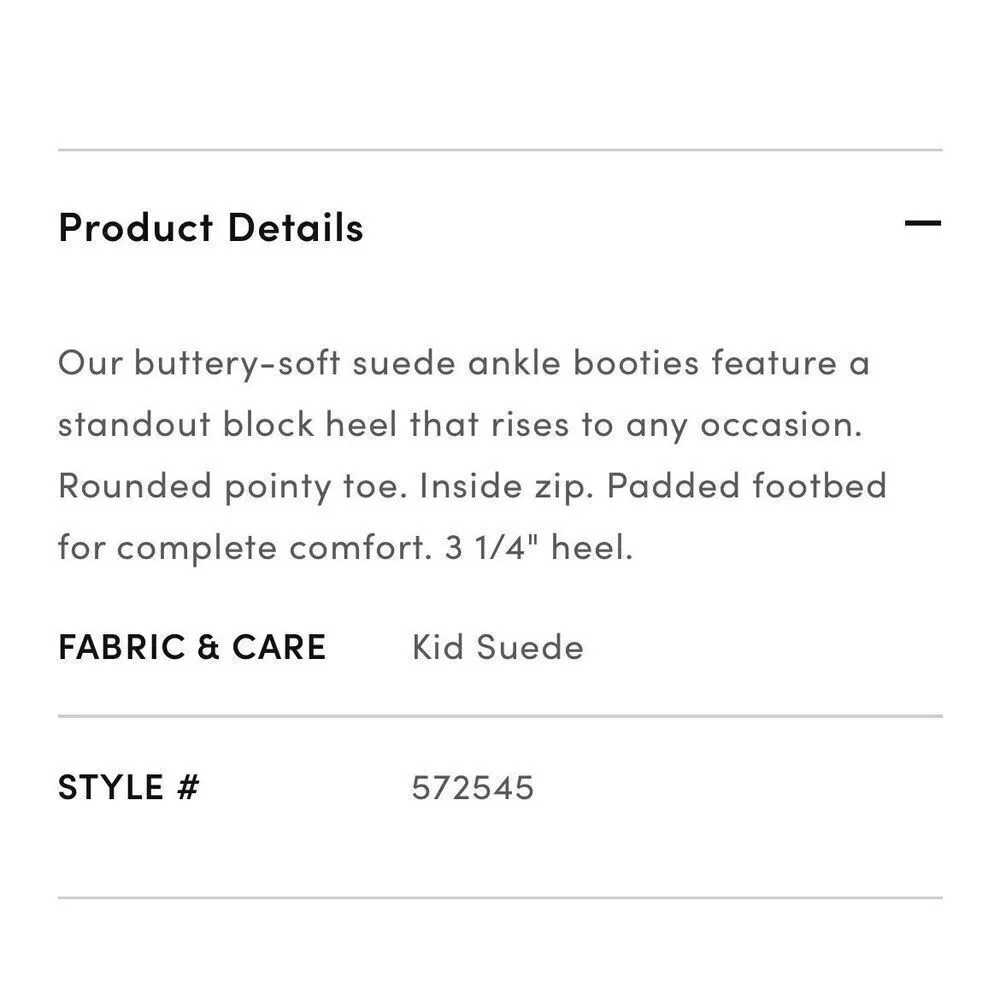The height and width of the screenshot is (1000, 1000).
Task: Click the 'Padded footbed' text
Action: (x=746, y=486)
